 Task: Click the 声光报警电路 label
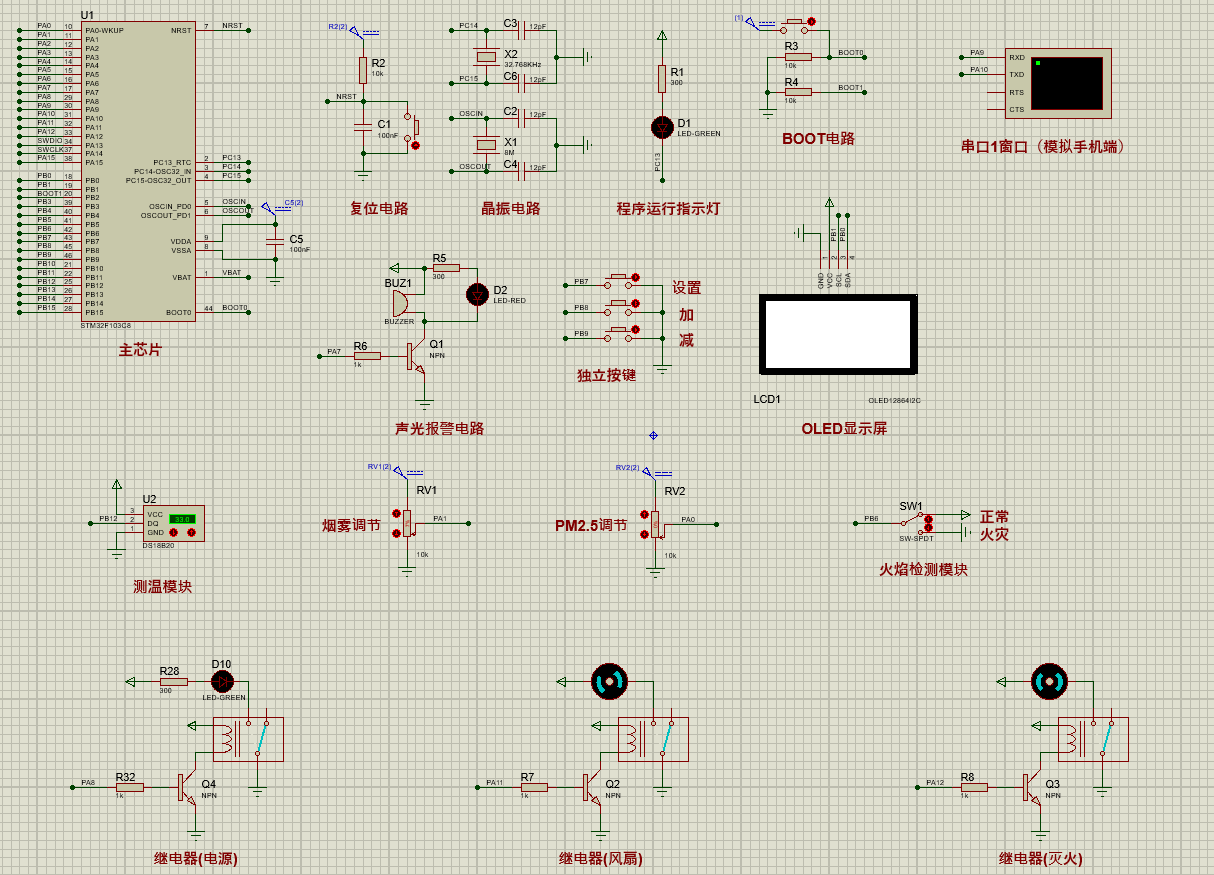pos(439,428)
